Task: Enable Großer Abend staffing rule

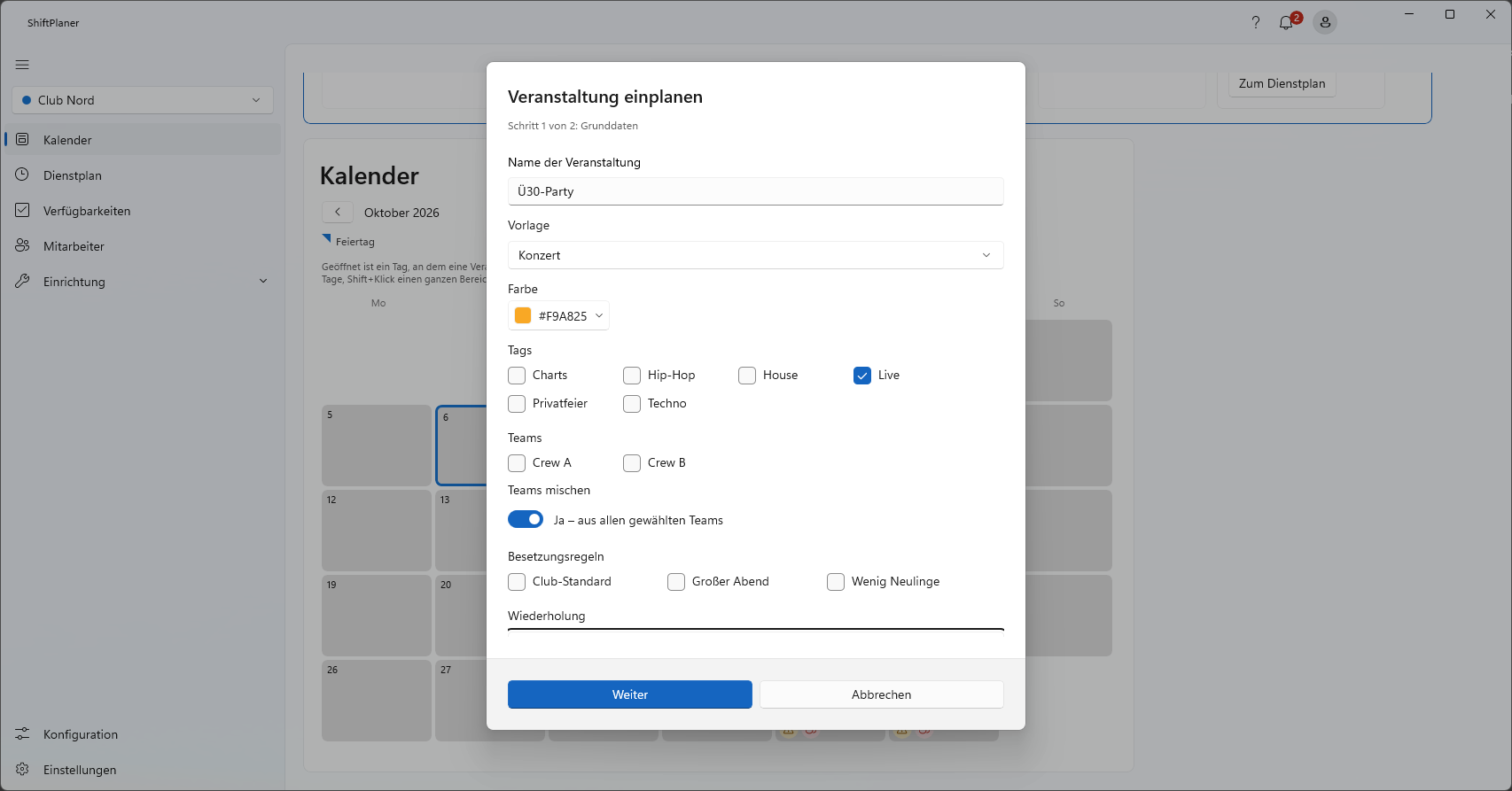Action: point(676,582)
